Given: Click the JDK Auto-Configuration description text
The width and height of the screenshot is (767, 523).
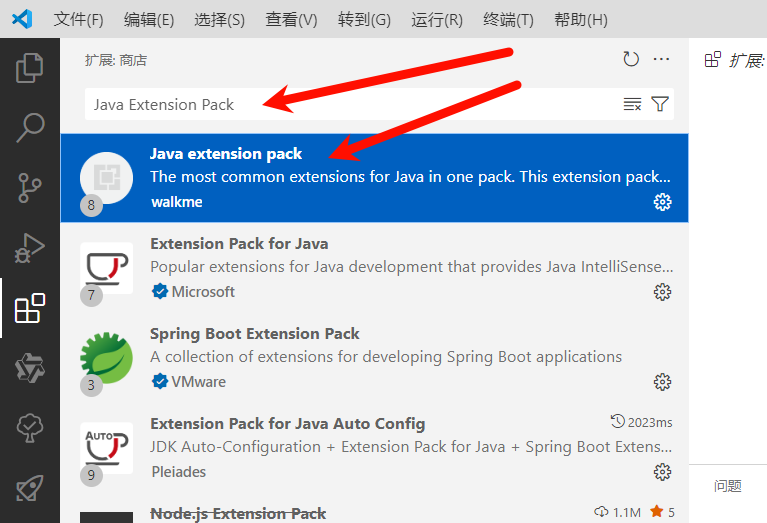Looking at the screenshot, I should pyautogui.click(x=411, y=447).
